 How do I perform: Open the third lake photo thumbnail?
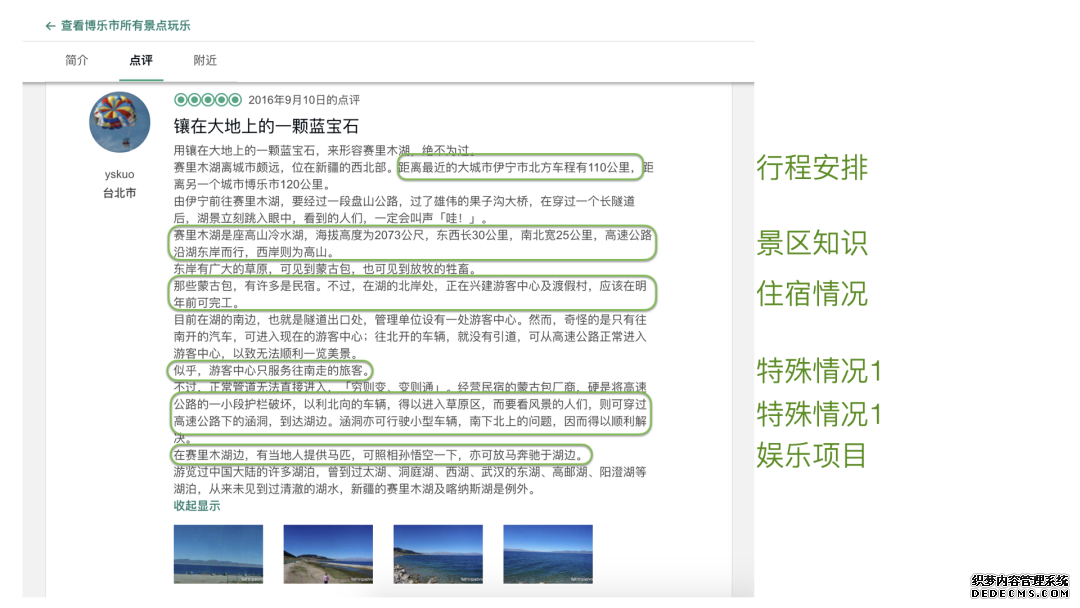click(x=437, y=553)
